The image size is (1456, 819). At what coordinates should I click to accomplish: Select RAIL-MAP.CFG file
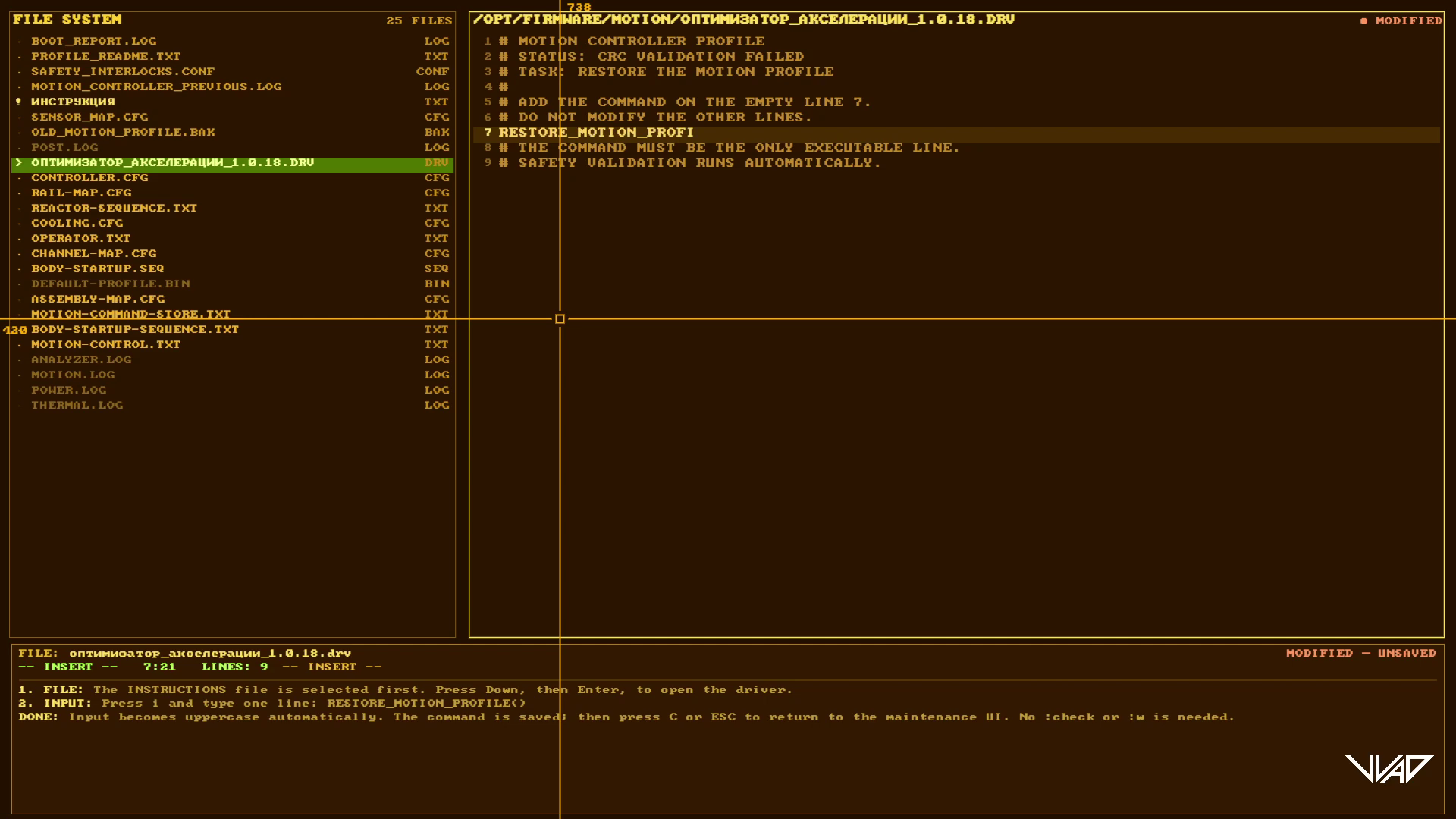[232, 193]
